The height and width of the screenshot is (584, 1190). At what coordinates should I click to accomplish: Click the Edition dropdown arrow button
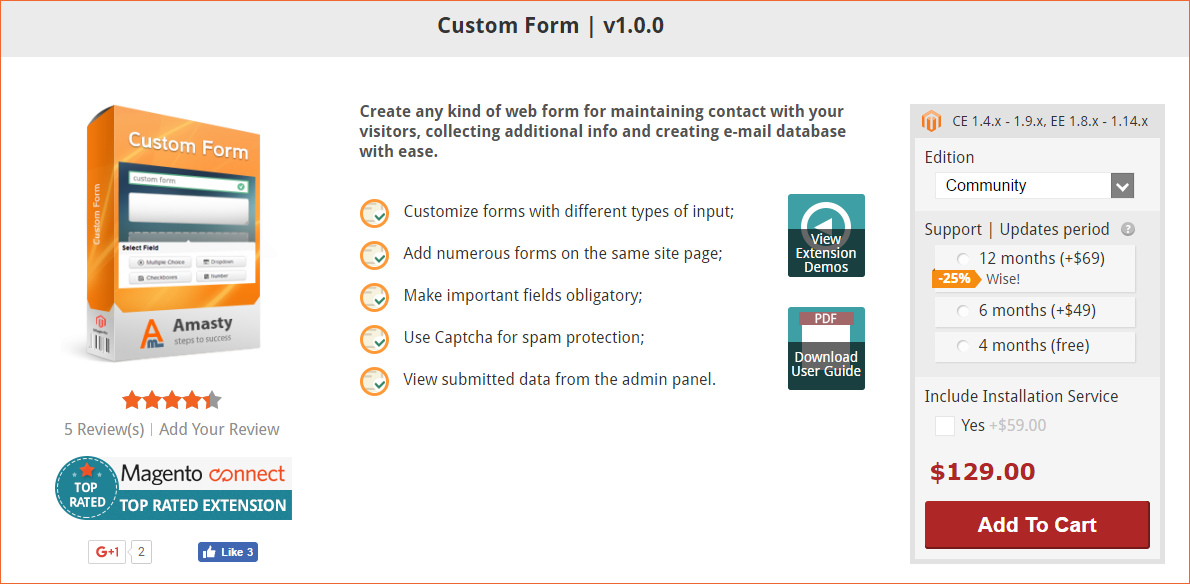1122,186
